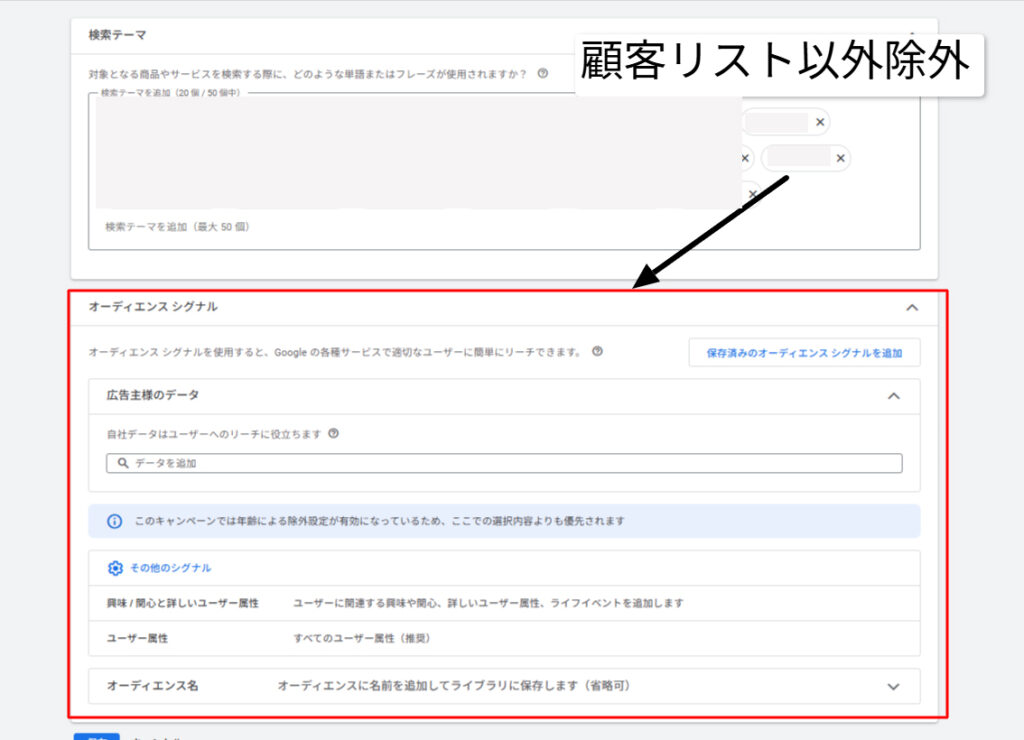Click the magnifier icon in データを追加 field
The image size is (1024, 740).
[123, 464]
